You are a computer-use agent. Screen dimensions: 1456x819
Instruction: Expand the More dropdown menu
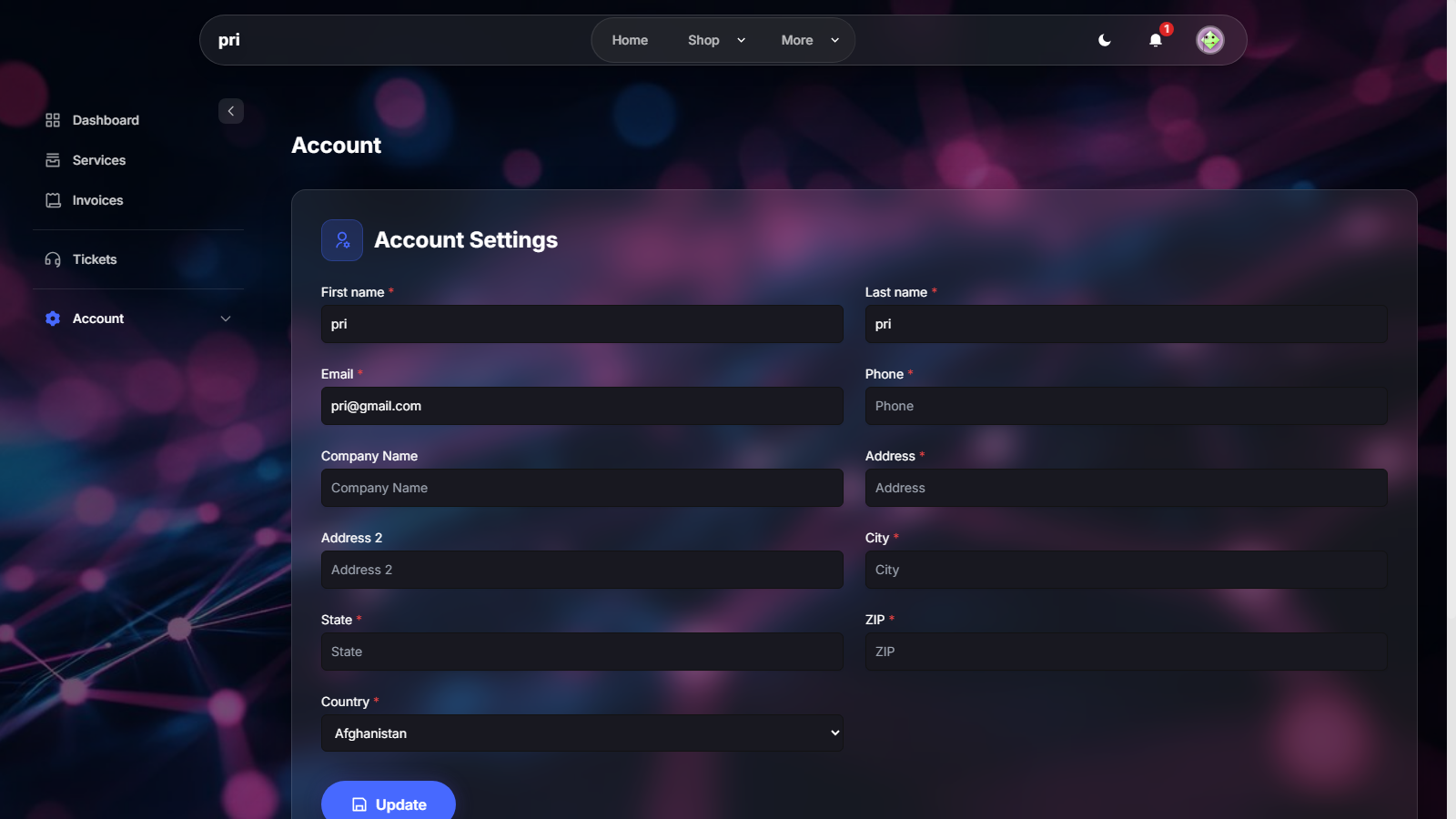[x=810, y=40]
